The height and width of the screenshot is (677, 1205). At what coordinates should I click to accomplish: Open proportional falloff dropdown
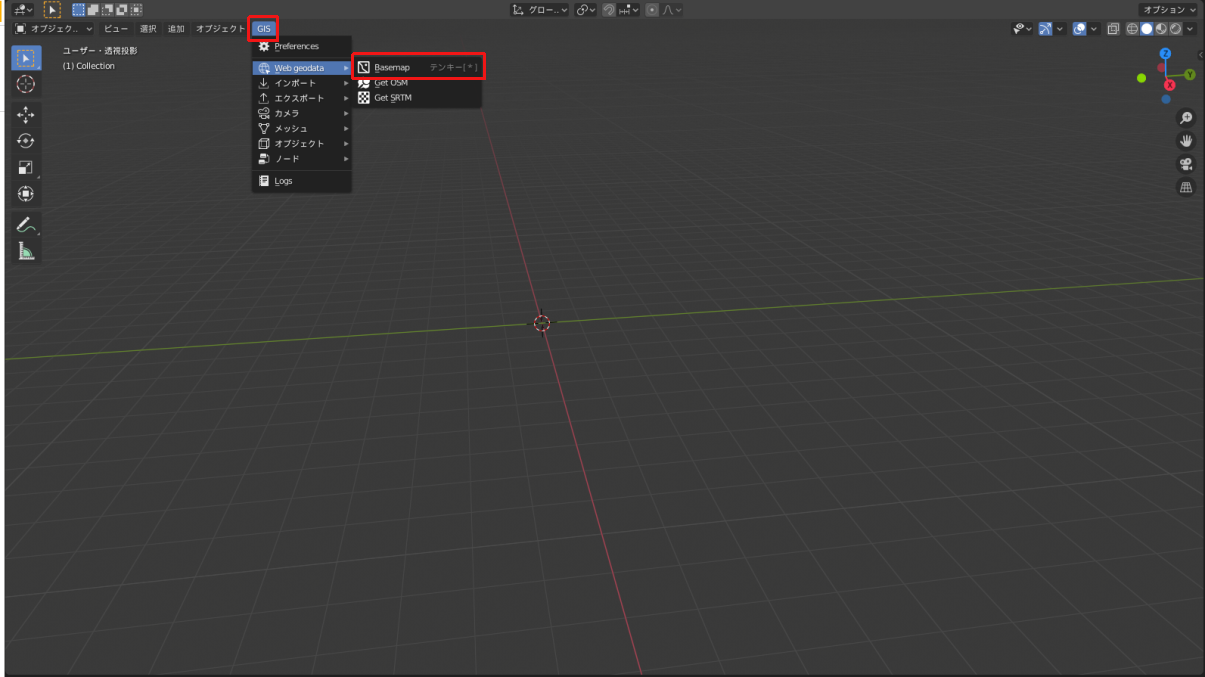(672, 10)
